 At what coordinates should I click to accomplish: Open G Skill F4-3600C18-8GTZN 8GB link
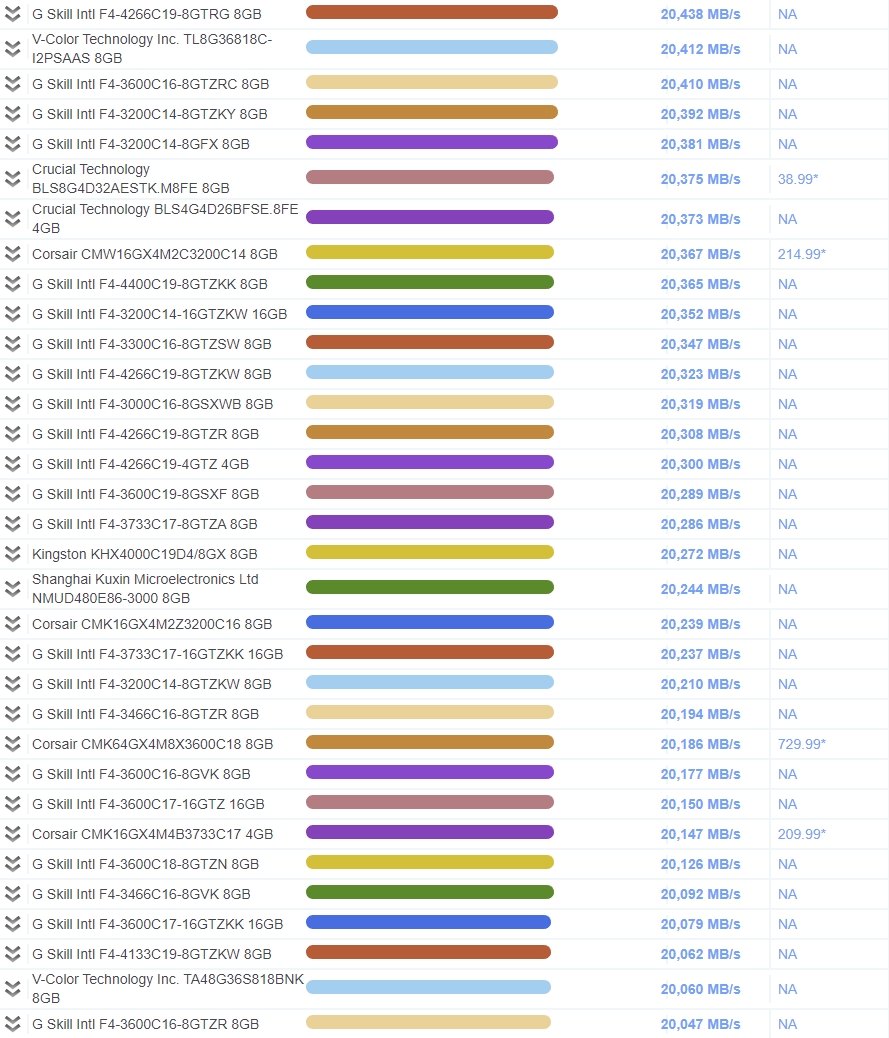[145, 864]
